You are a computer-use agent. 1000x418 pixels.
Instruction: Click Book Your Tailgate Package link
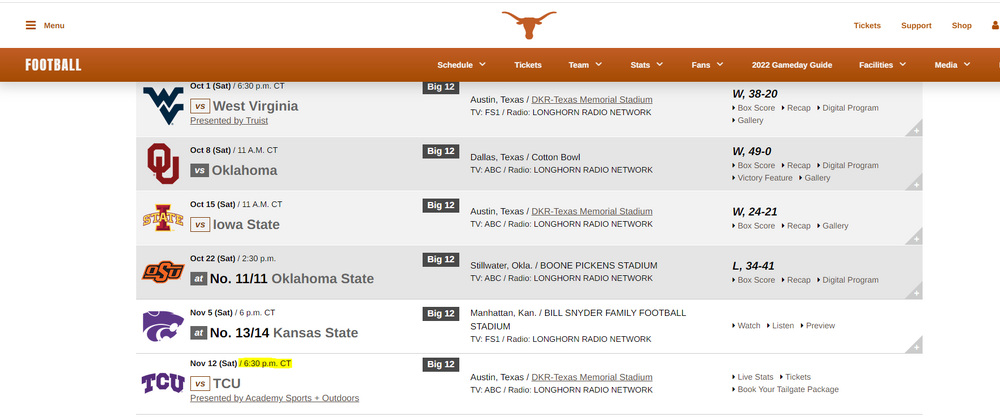coord(789,390)
